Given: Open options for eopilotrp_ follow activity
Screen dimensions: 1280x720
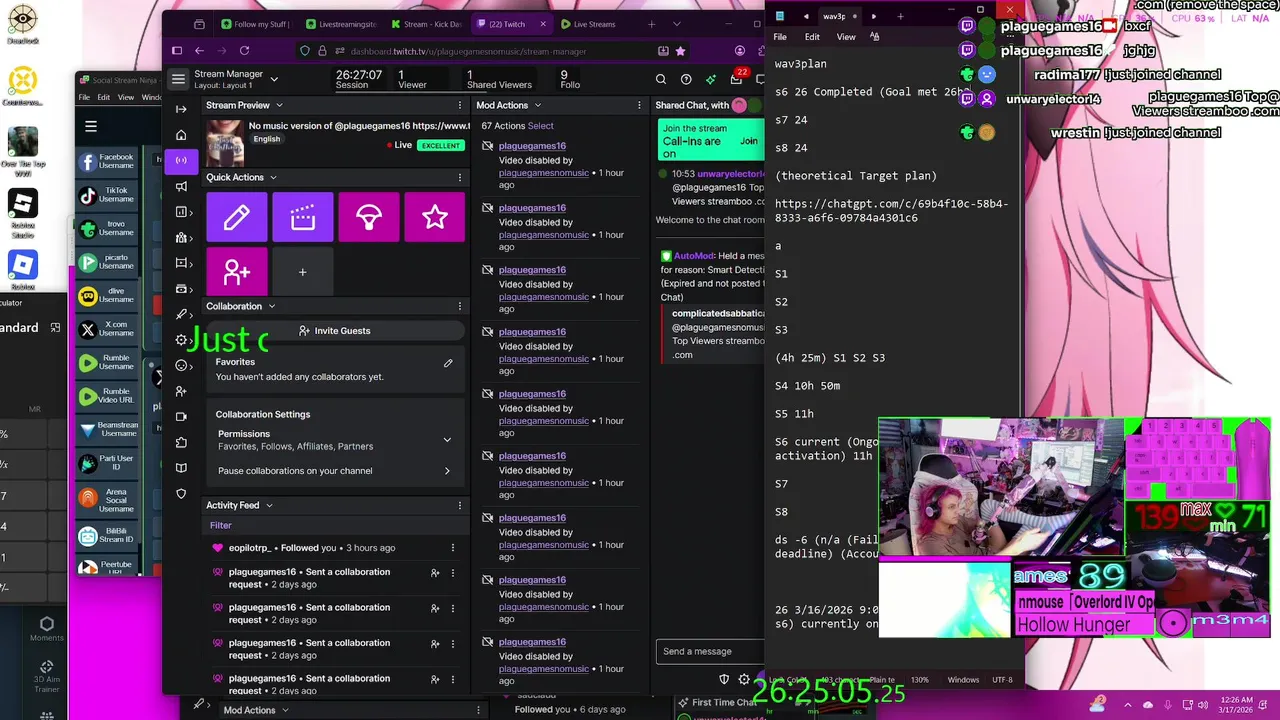Looking at the screenshot, I should 453,548.
